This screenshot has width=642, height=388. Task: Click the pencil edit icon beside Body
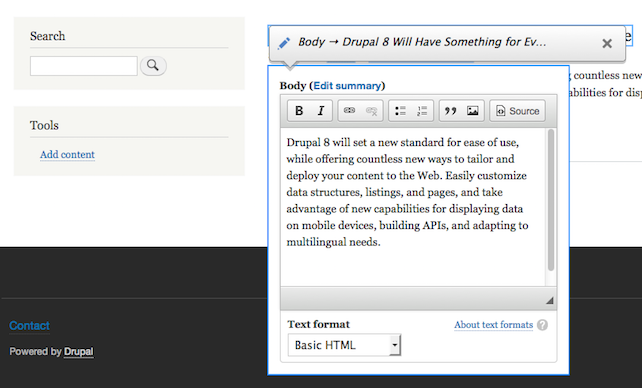coord(284,43)
